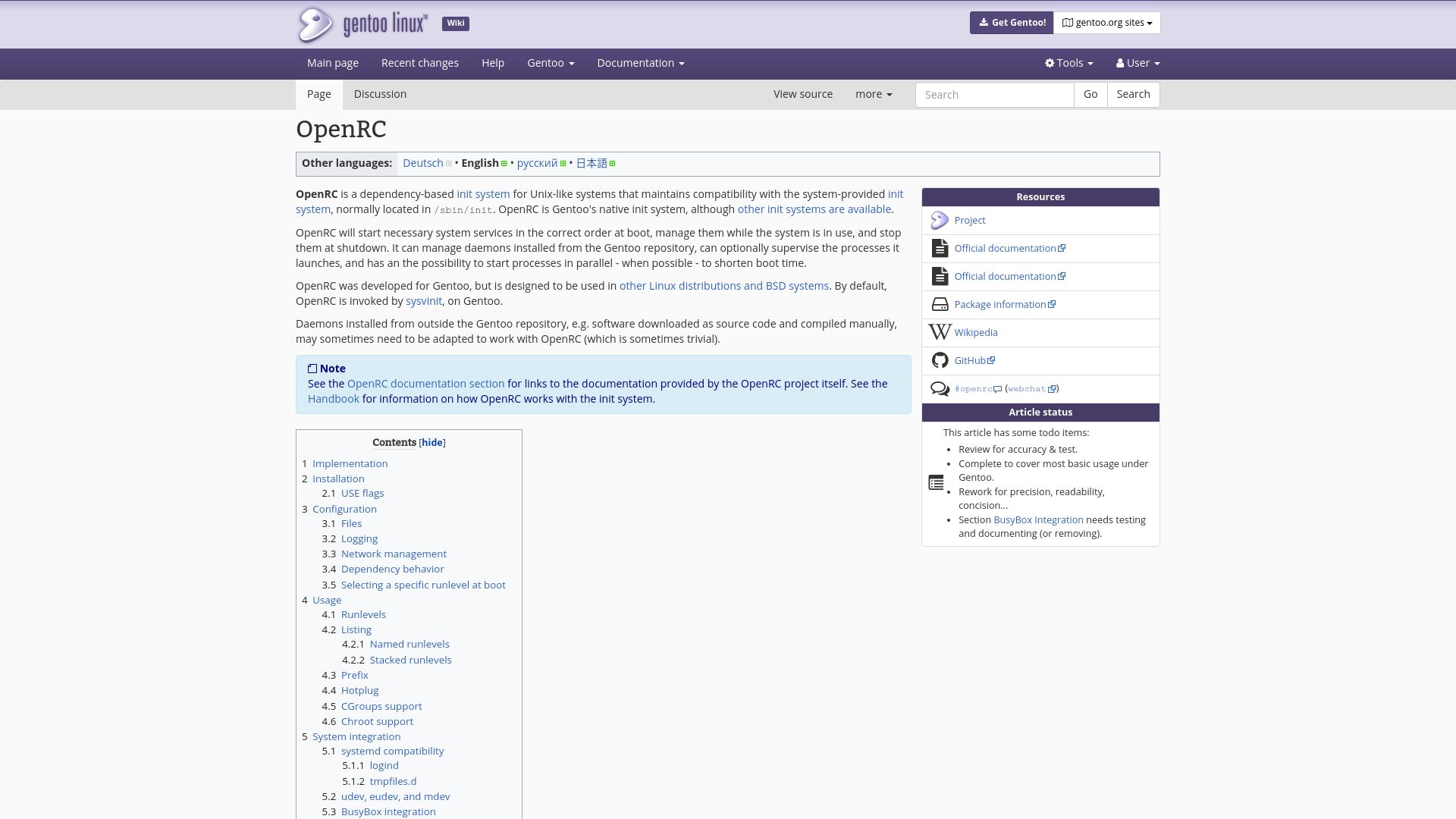Click the Note box note icon
The width and height of the screenshot is (1456, 819).
[312, 369]
